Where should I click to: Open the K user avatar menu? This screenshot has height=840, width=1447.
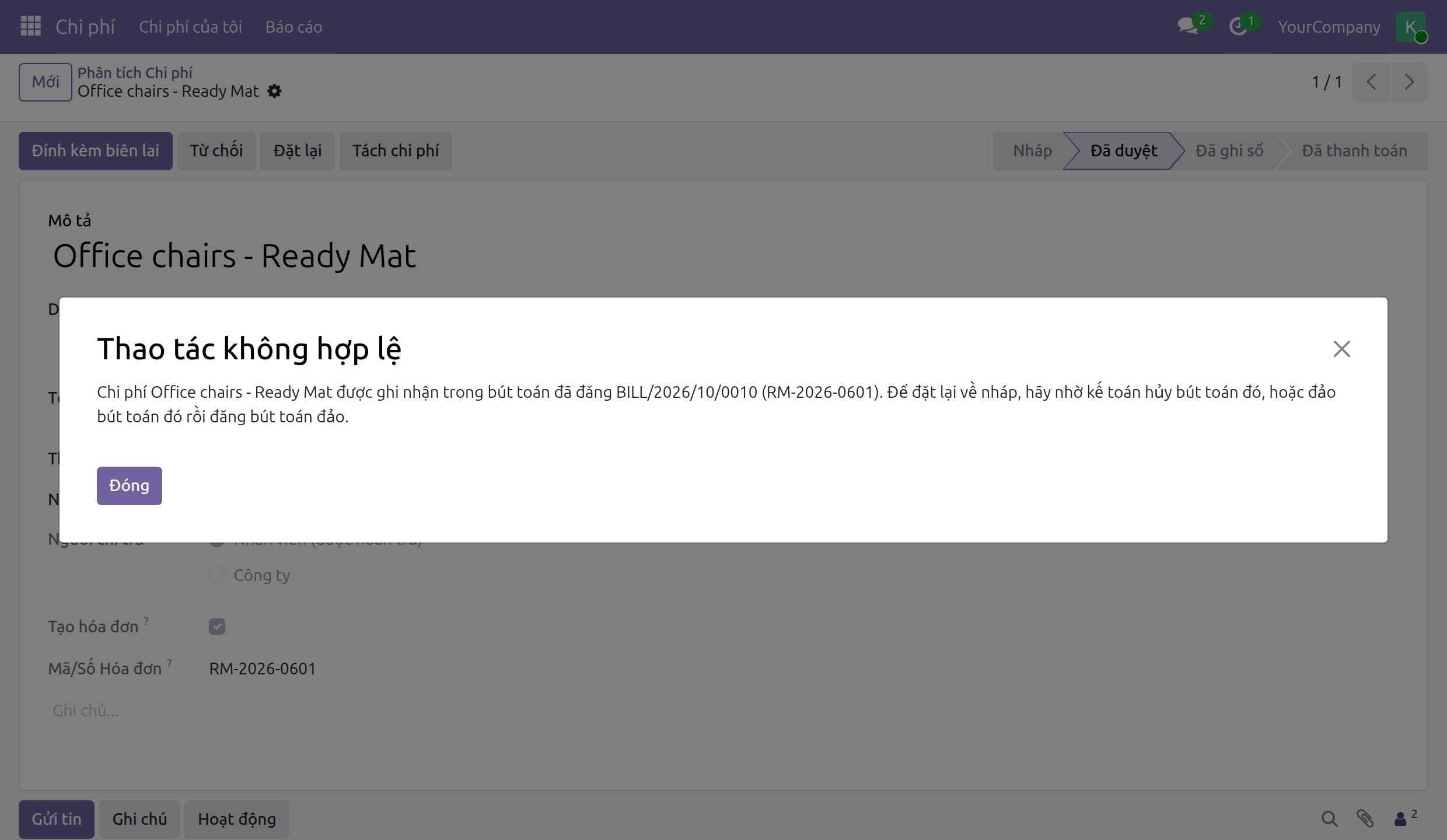point(1411,27)
